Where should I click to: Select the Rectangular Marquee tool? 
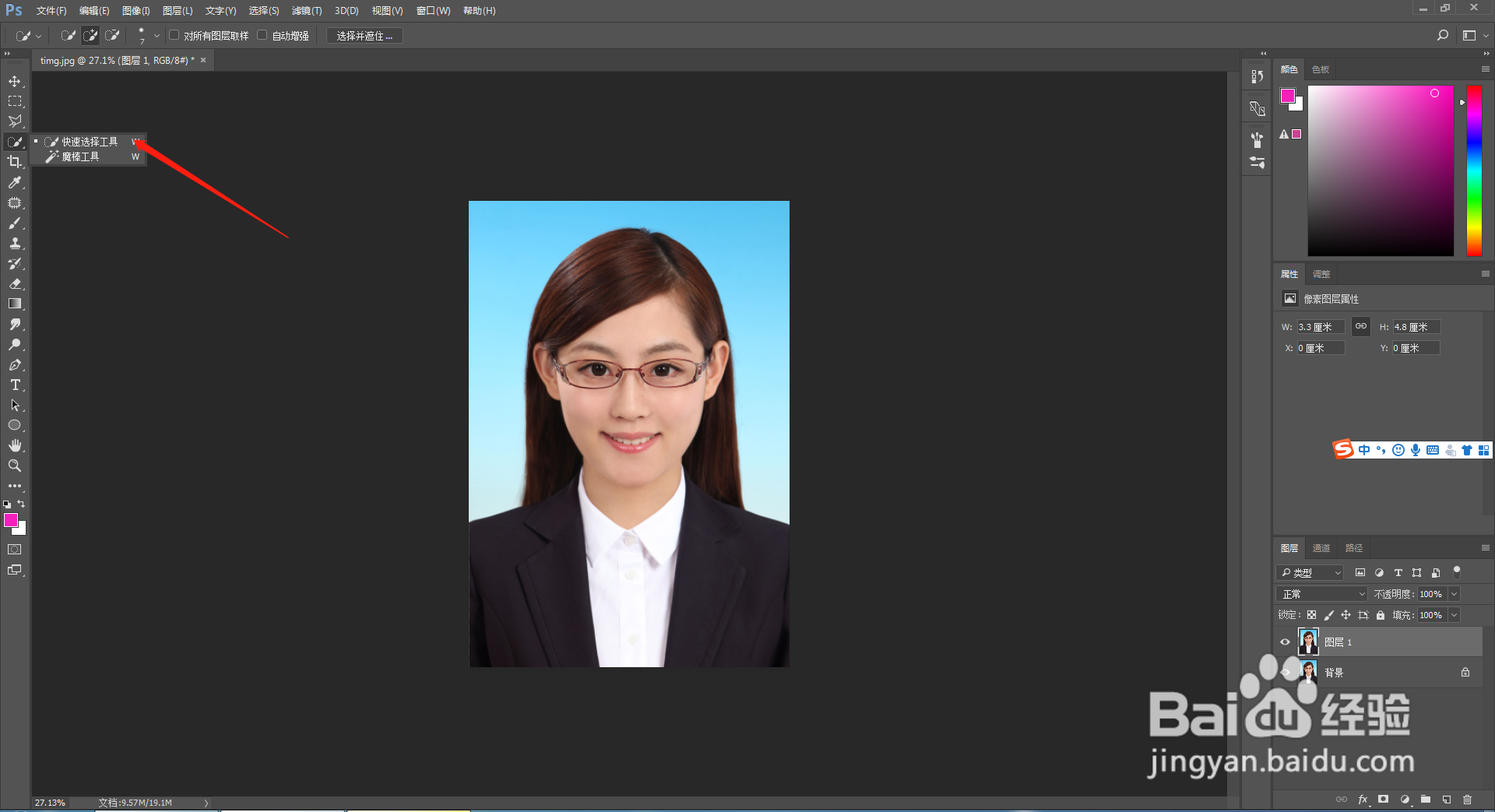(x=15, y=101)
